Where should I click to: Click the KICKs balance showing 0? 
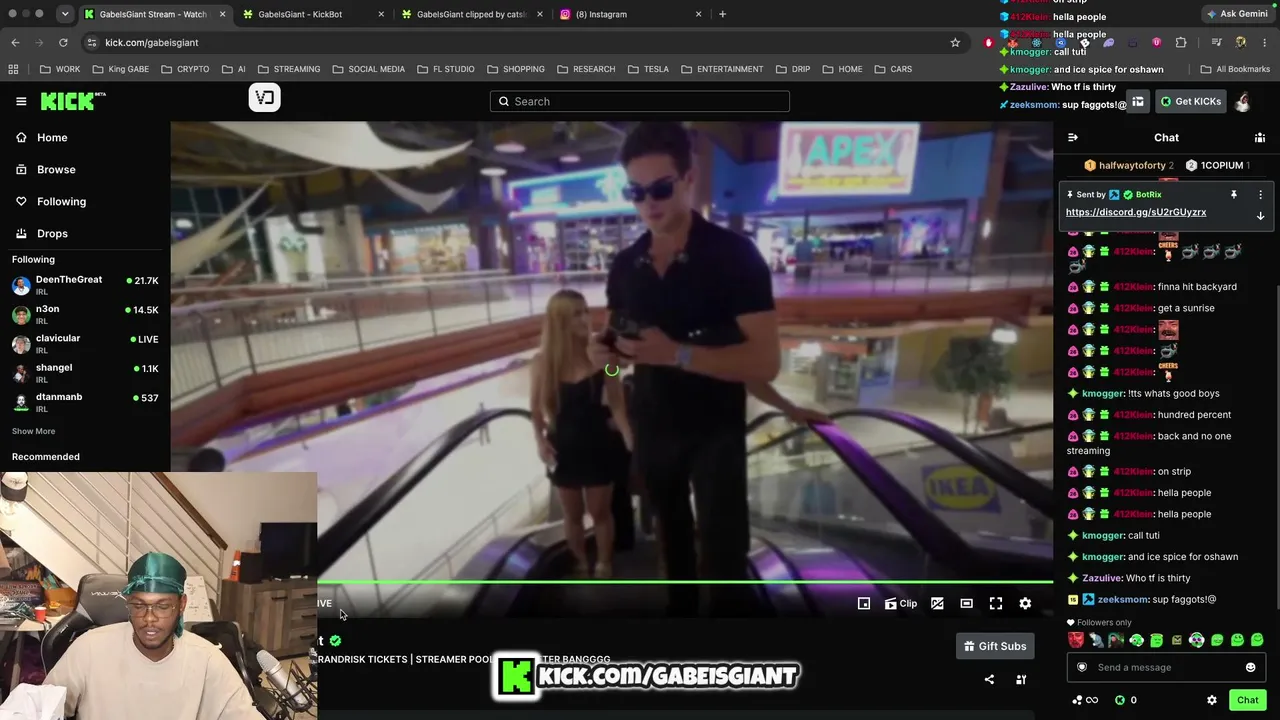(1126, 700)
